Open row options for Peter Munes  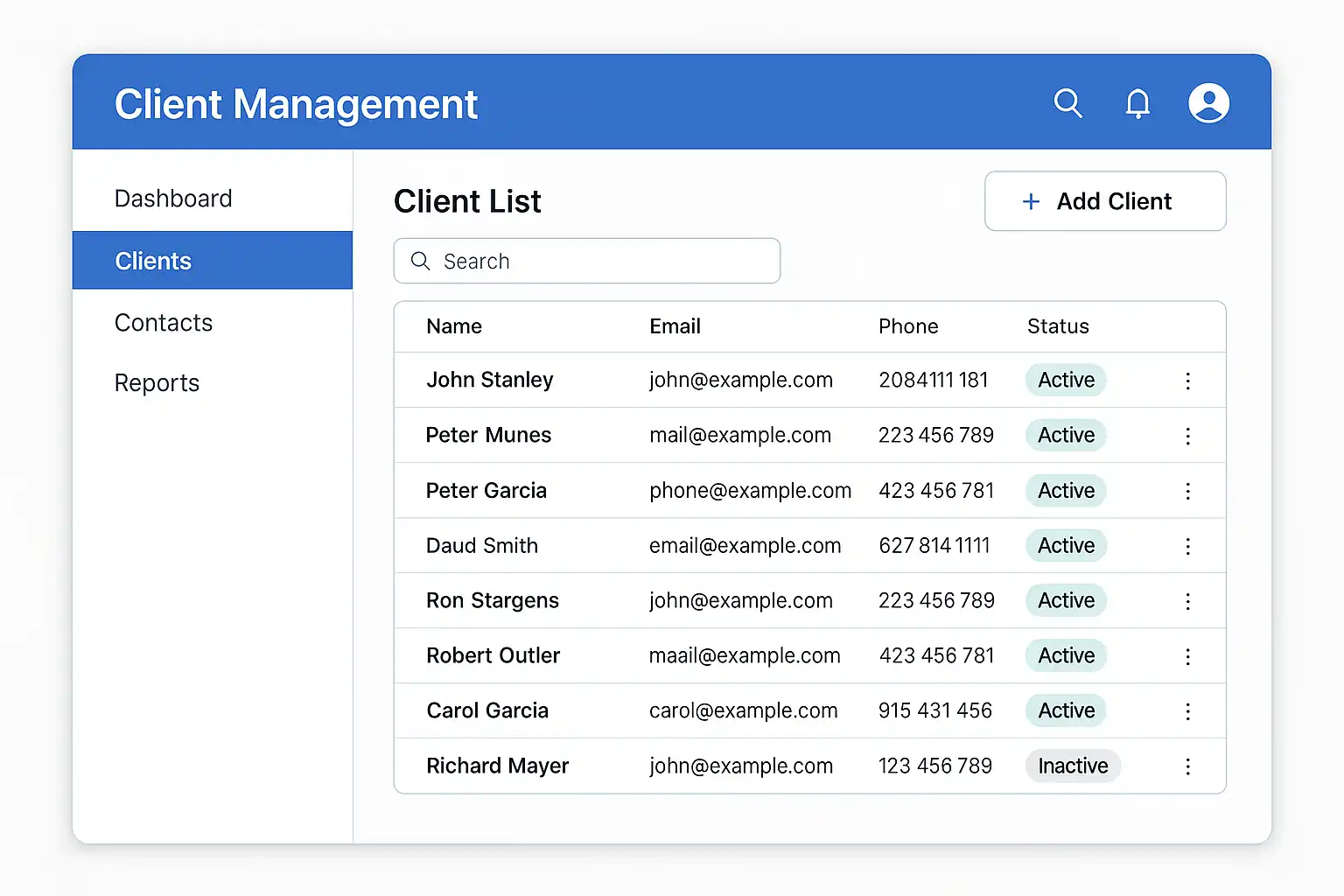[1187, 436]
